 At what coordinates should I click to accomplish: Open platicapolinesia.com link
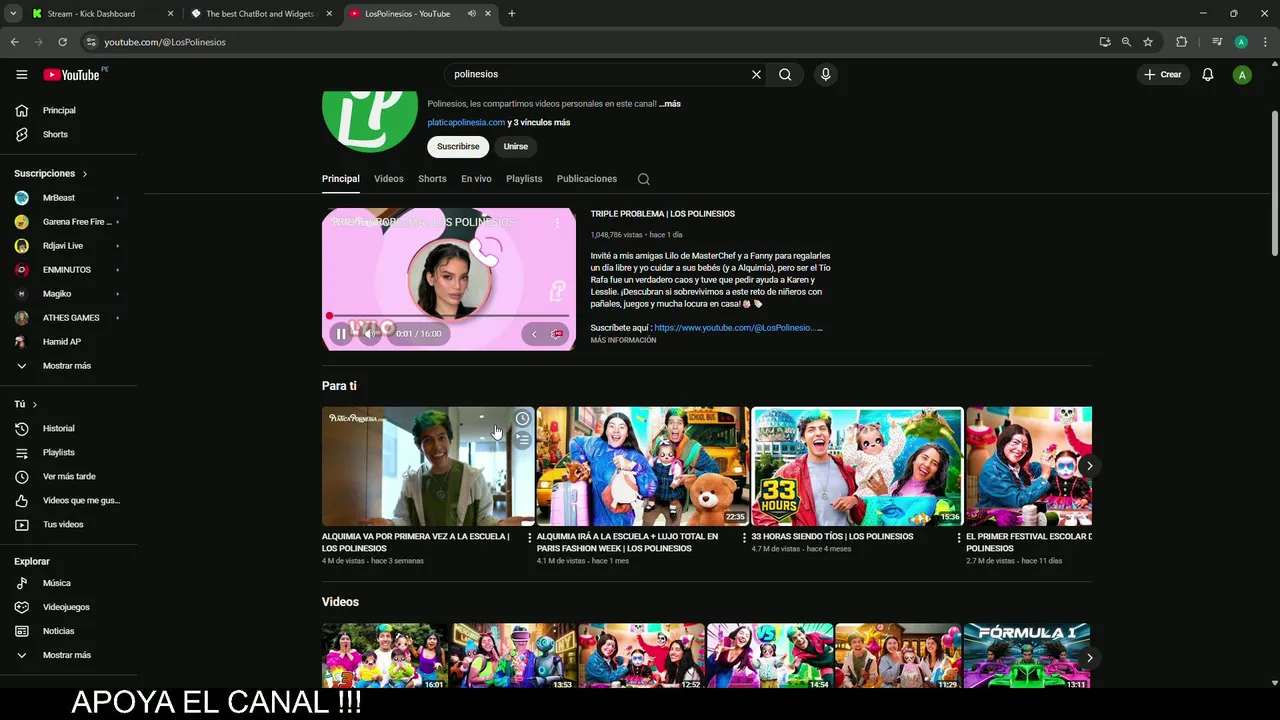pyautogui.click(x=466, y=122)
